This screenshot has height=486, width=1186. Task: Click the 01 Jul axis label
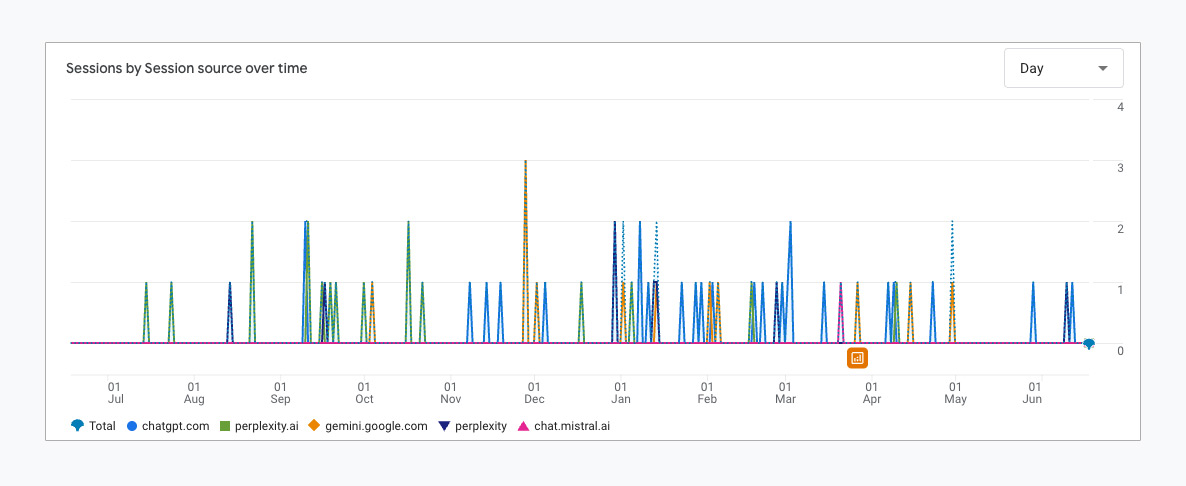(114, 392)
